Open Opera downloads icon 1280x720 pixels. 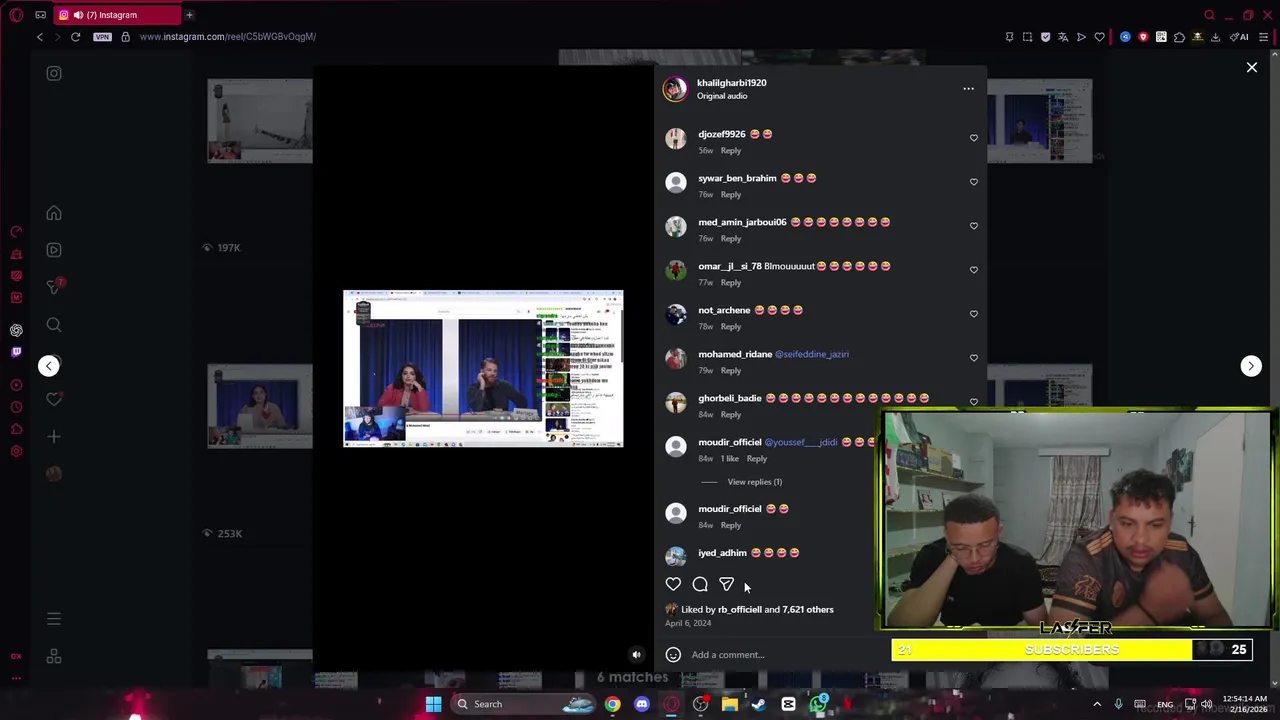[1215, 37]
